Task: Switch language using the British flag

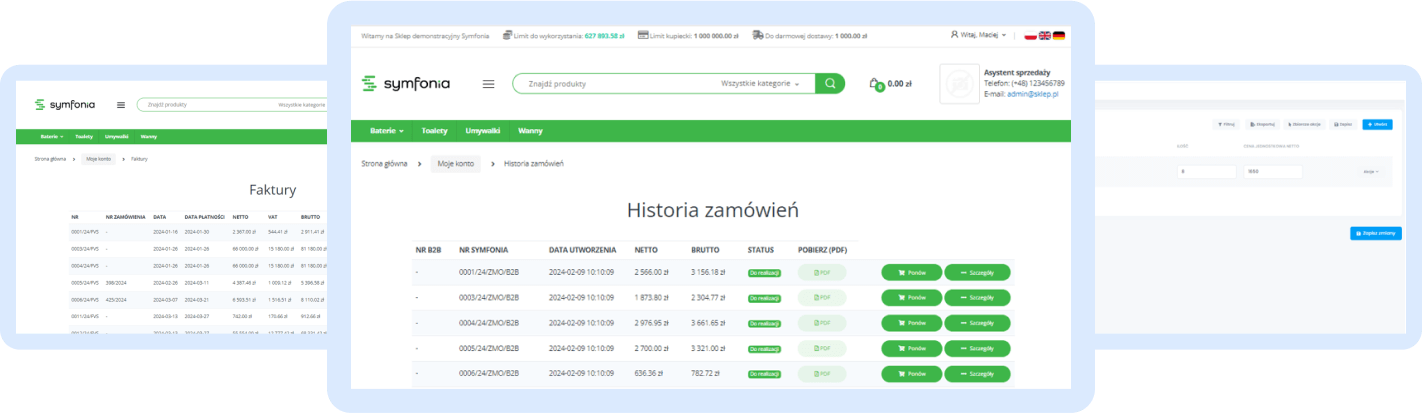Action: click(1044, 35)
